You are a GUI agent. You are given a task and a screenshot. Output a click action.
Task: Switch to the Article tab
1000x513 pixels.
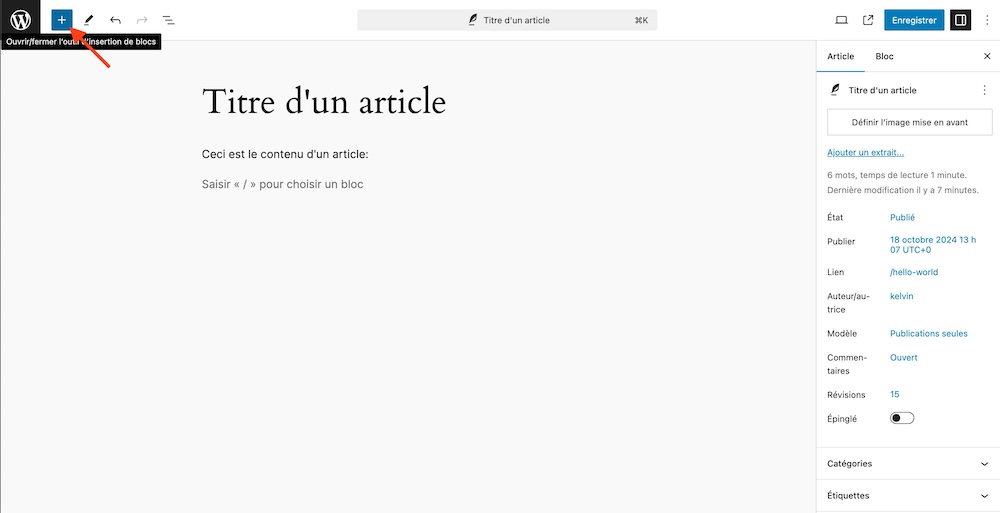pyautogui.click(x=841, y=56)
